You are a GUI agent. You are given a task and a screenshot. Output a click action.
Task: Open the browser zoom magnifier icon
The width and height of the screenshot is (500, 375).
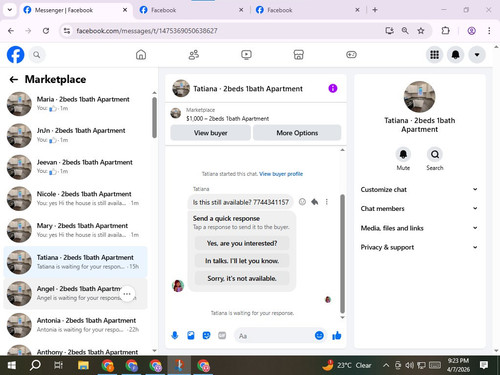pos(405,31)
